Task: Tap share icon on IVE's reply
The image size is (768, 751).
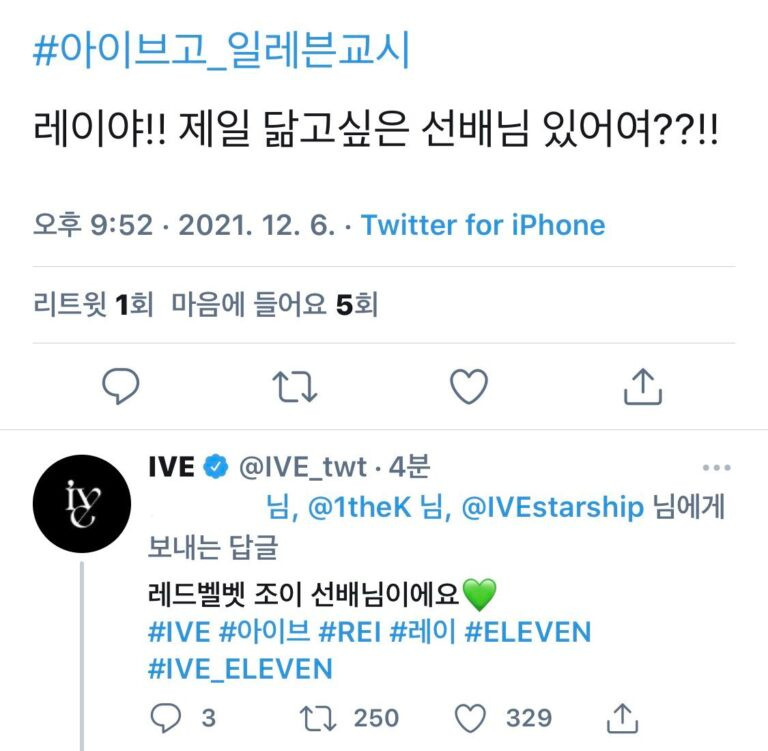Action: point(623,718)
